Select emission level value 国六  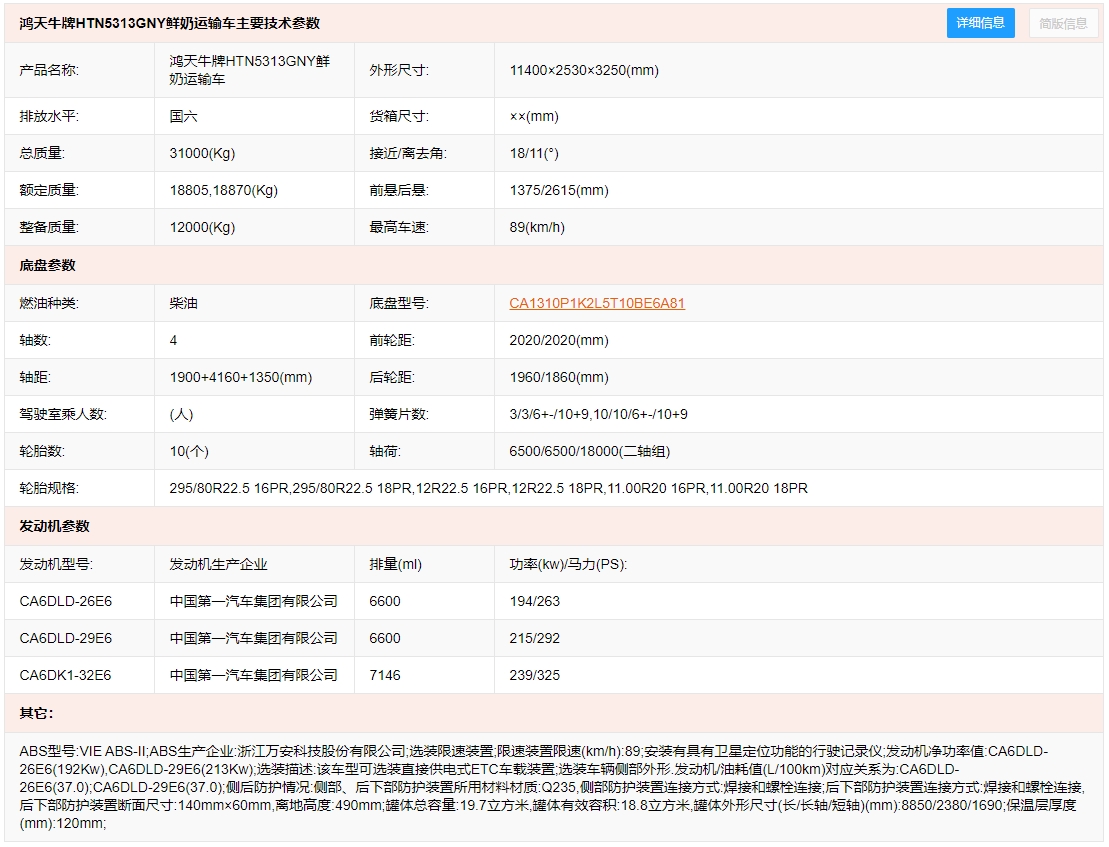pos(183,116)
